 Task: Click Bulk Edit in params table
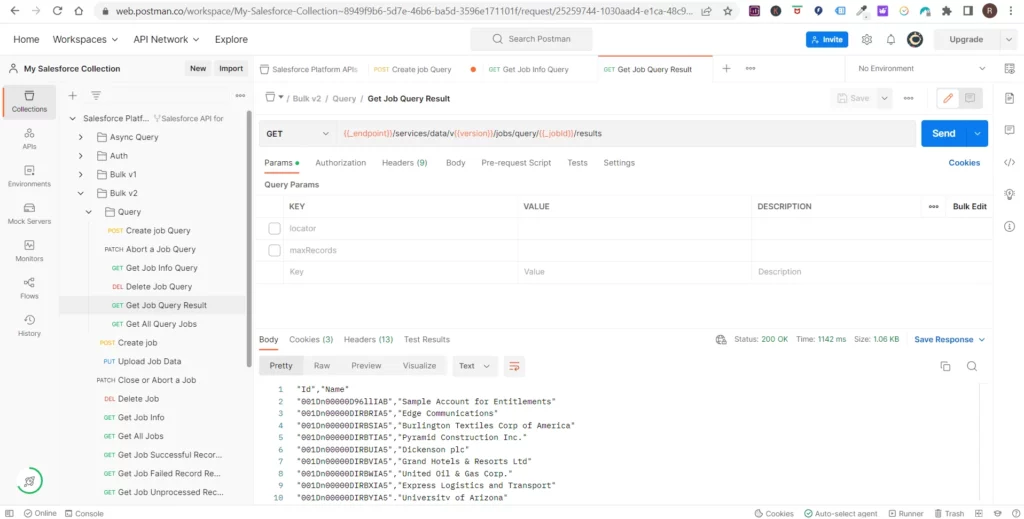point(969,206)
